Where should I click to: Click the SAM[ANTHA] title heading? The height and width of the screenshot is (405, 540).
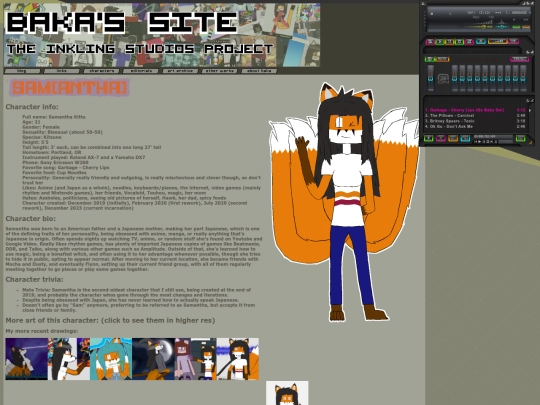tap(69, 87)
